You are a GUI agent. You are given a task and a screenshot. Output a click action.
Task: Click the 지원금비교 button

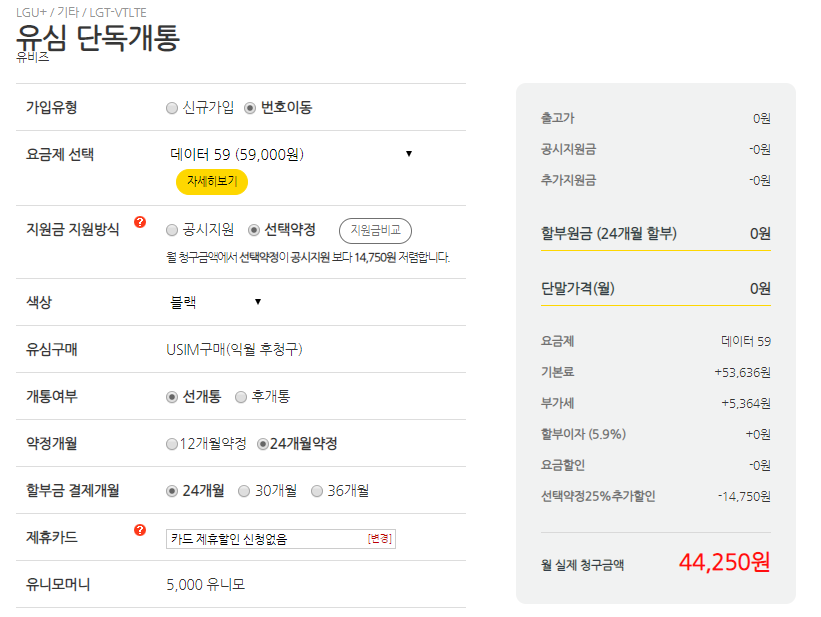click(375, 230)
